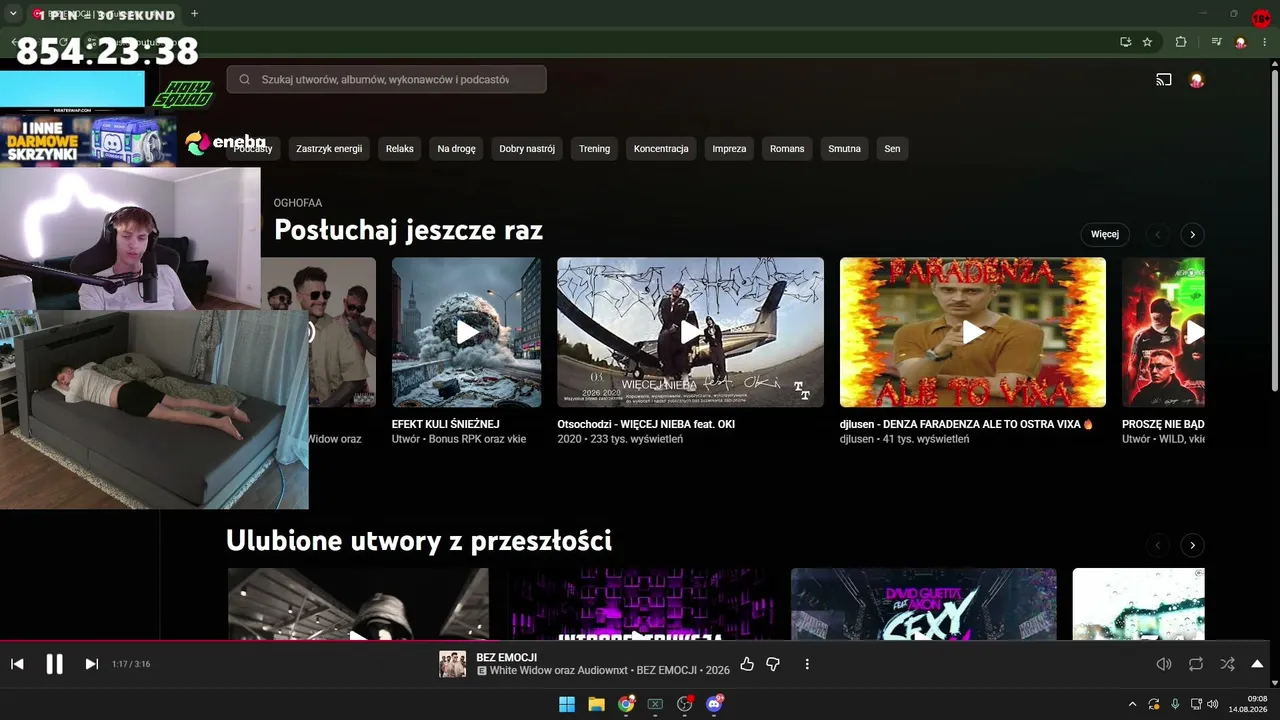Show hidden system tray icons
This screenshot has width=1280, height=720.
[x=1132, y=704]
